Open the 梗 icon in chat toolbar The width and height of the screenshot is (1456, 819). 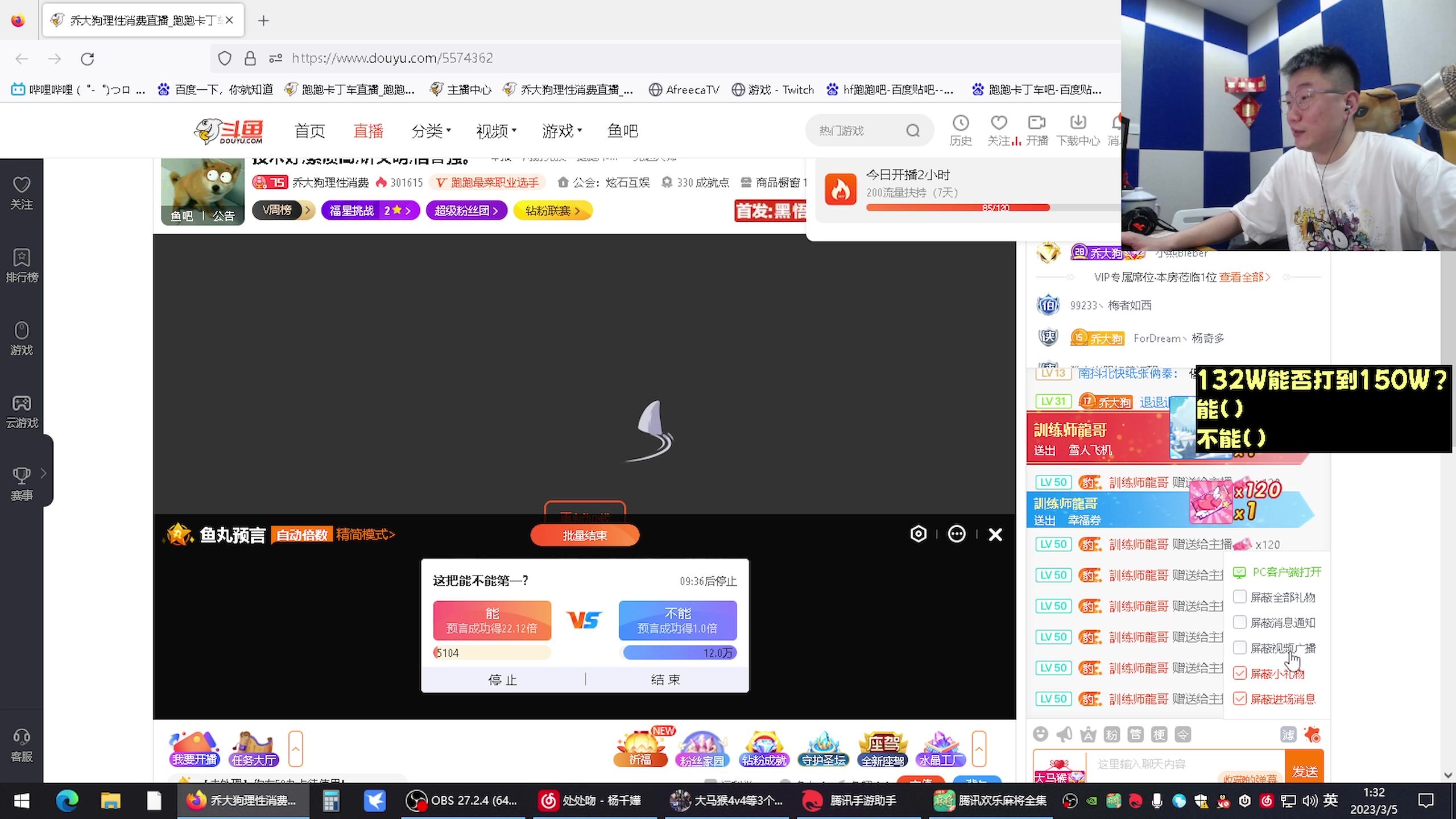tap(1159, 734)
